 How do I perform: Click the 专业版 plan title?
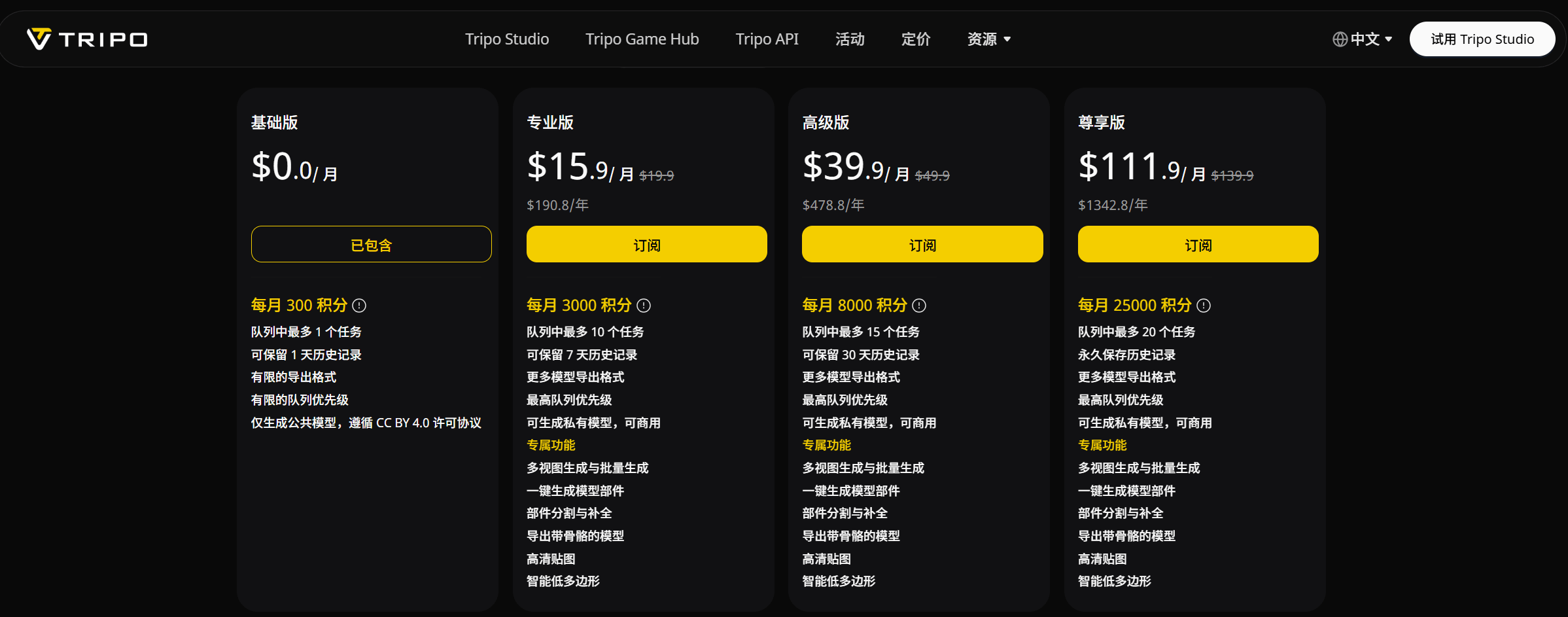click(550, 122)
